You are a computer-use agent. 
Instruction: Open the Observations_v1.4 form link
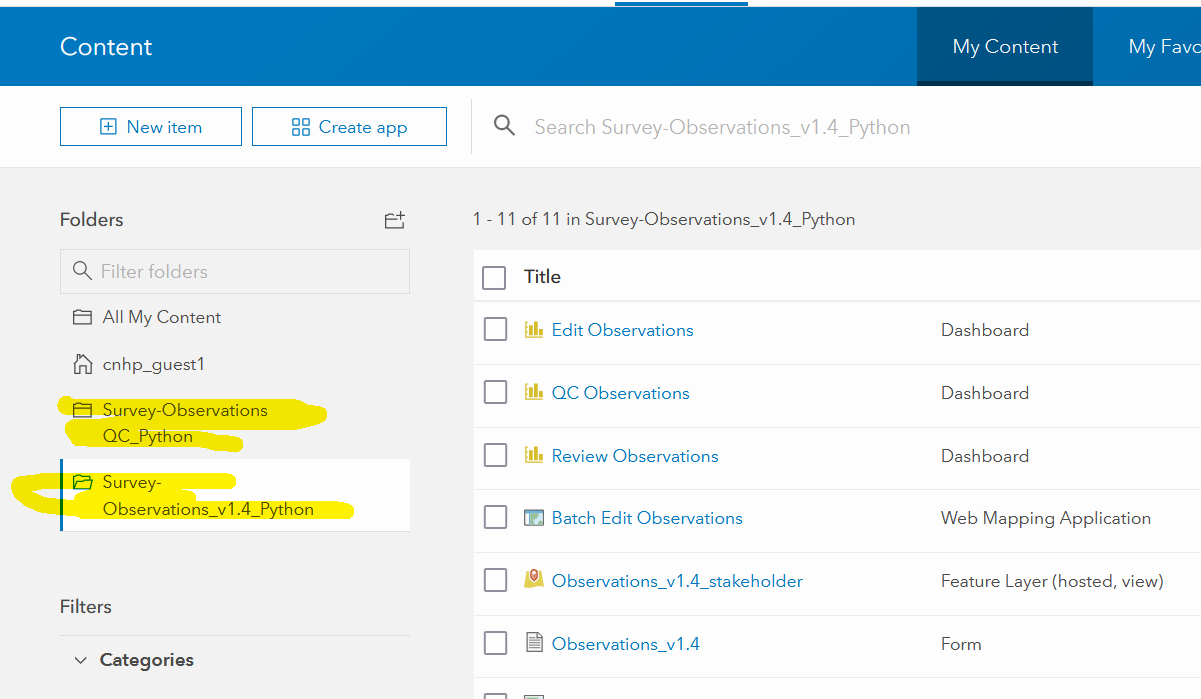pos(625,644)
